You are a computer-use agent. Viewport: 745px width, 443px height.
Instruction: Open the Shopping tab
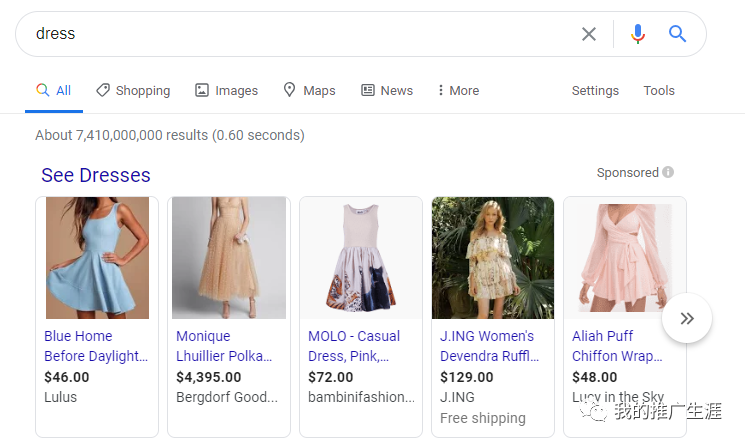[x=133, y=90]
